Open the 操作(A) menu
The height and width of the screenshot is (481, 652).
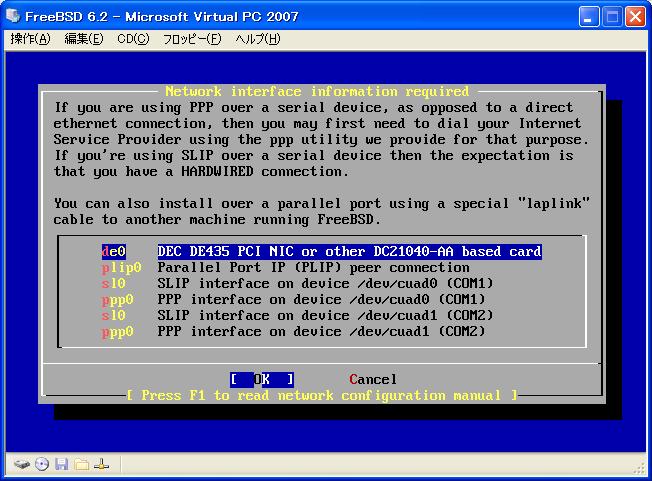[x=30, y=39]
